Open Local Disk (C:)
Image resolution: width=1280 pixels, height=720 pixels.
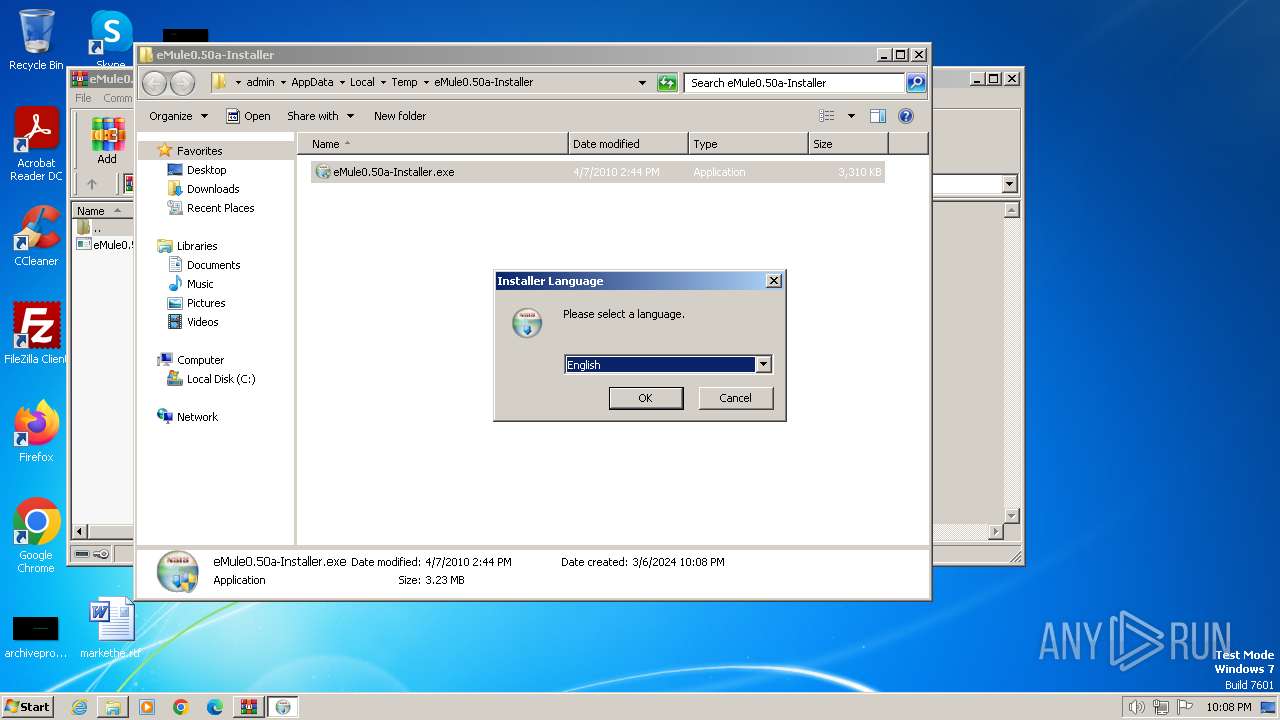point(221,379)
